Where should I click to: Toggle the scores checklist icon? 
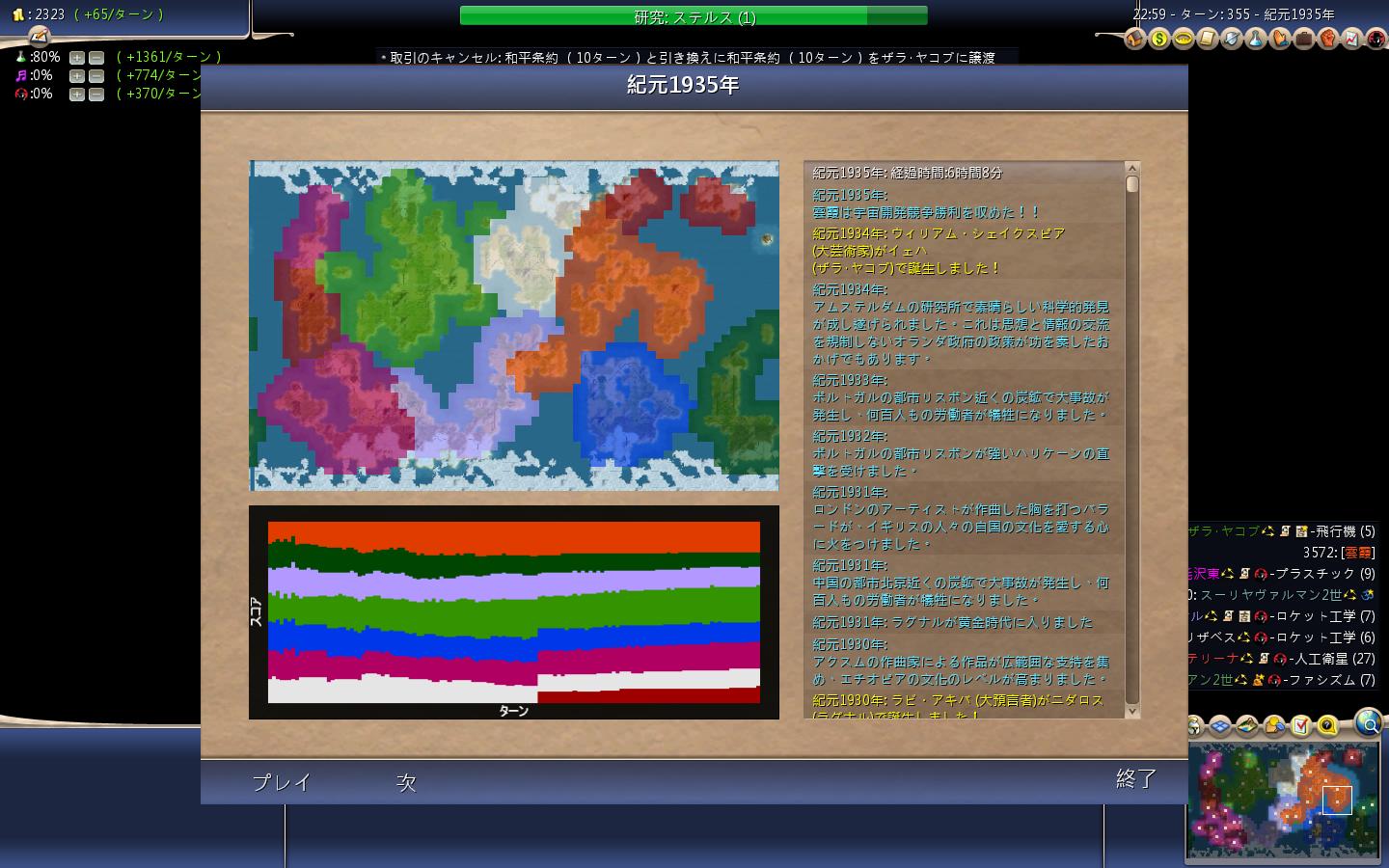point(1301,725)
